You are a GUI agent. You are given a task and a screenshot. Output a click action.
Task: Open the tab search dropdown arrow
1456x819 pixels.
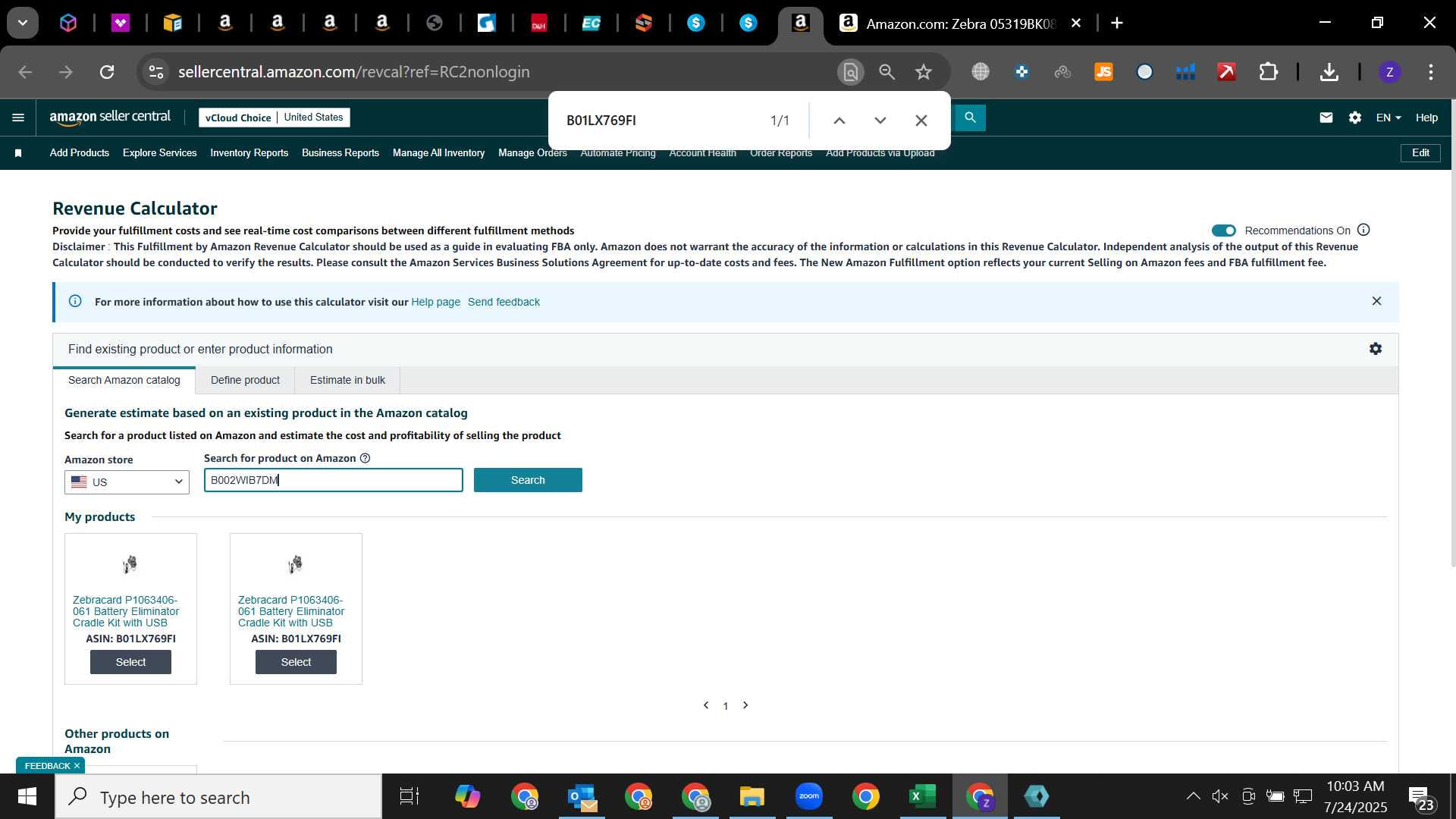click(23, 23)
